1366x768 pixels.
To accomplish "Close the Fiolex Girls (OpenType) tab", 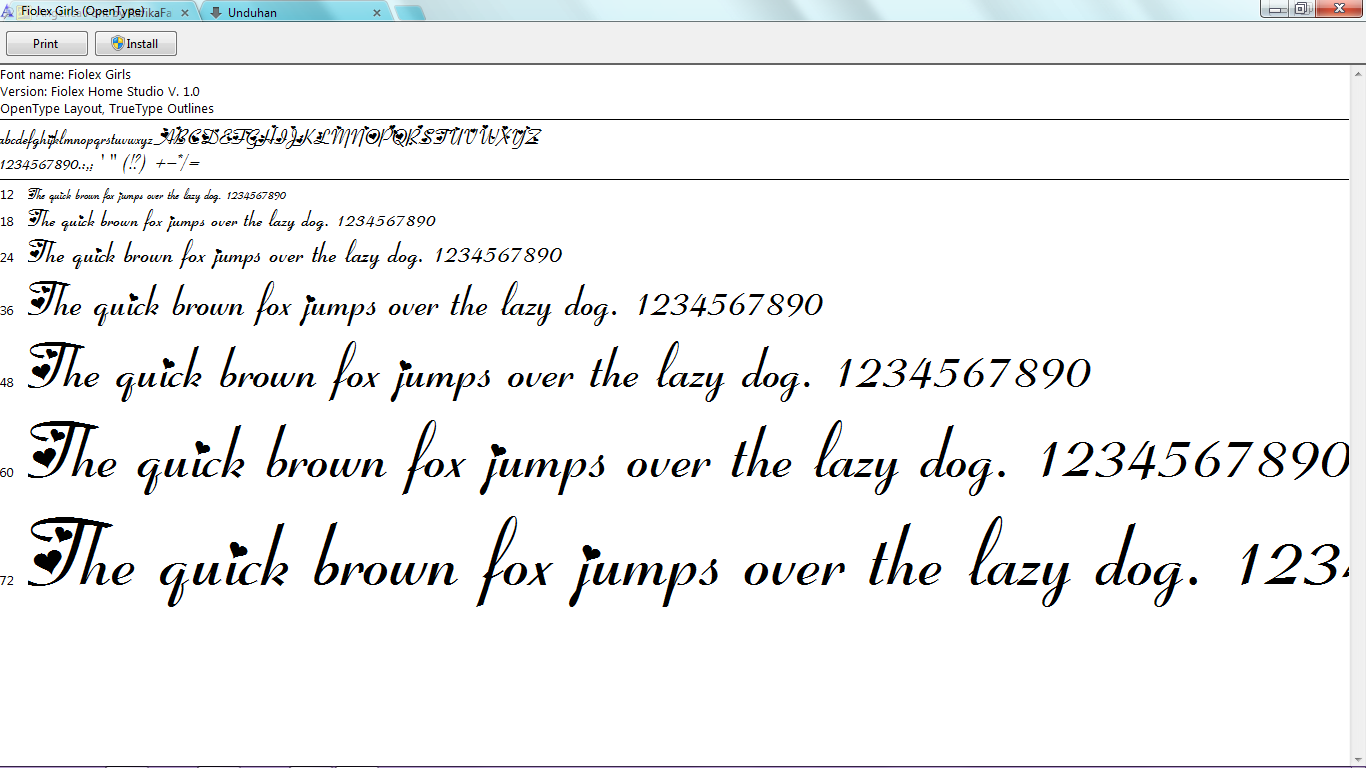I will (185, 12).
